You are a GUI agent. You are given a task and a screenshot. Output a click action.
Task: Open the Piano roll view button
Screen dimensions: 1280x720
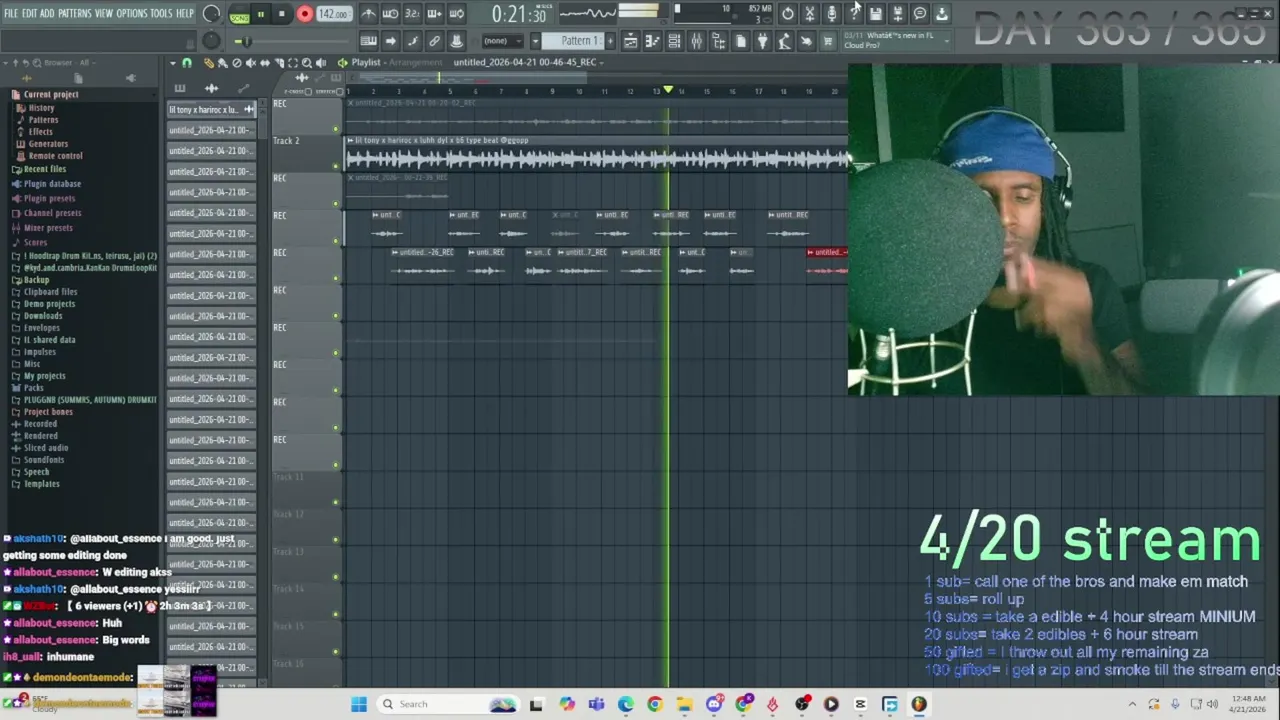tap(652, 41)
